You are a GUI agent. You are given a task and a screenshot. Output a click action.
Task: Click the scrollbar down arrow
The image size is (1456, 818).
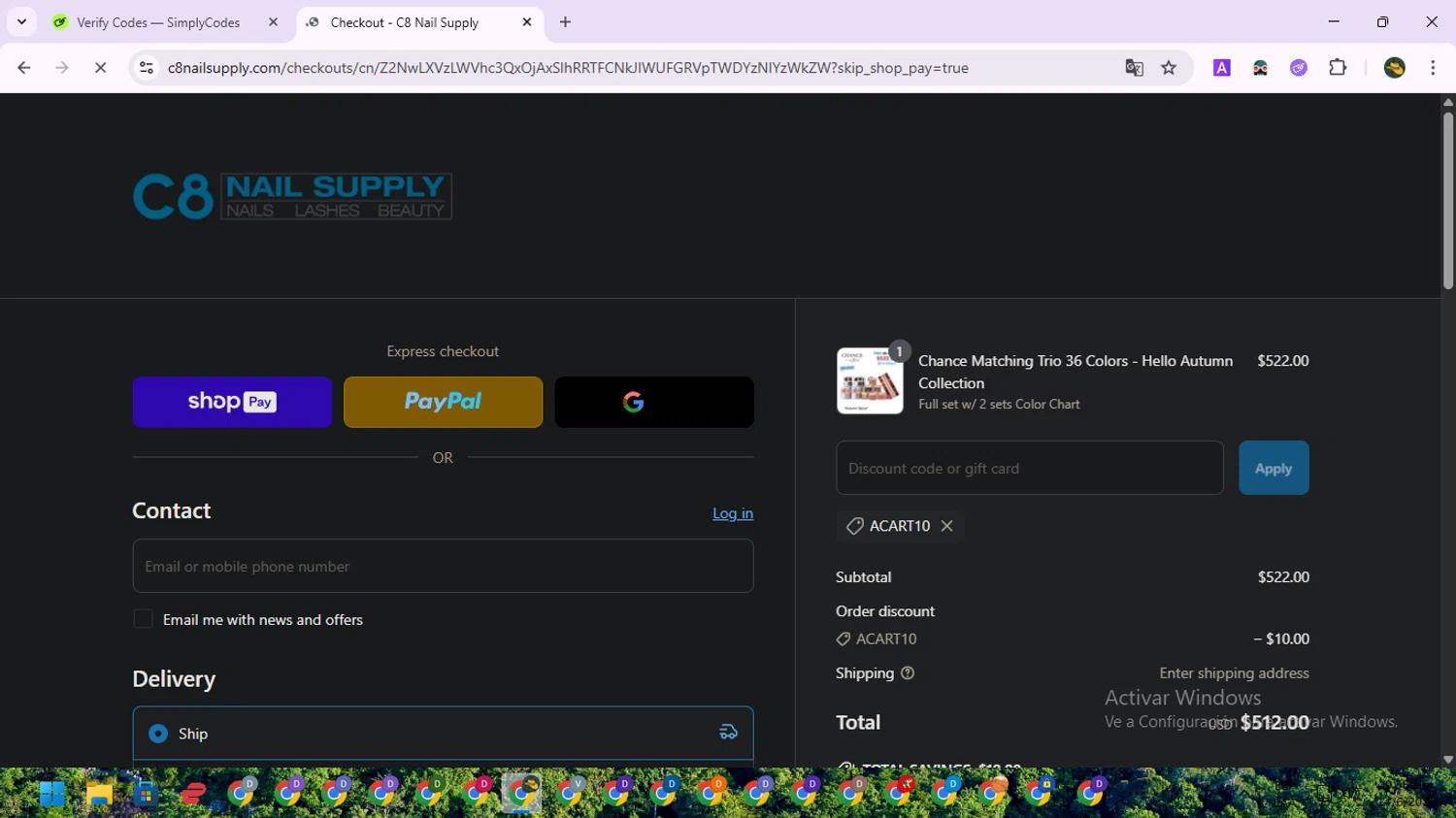point(1448,760)
